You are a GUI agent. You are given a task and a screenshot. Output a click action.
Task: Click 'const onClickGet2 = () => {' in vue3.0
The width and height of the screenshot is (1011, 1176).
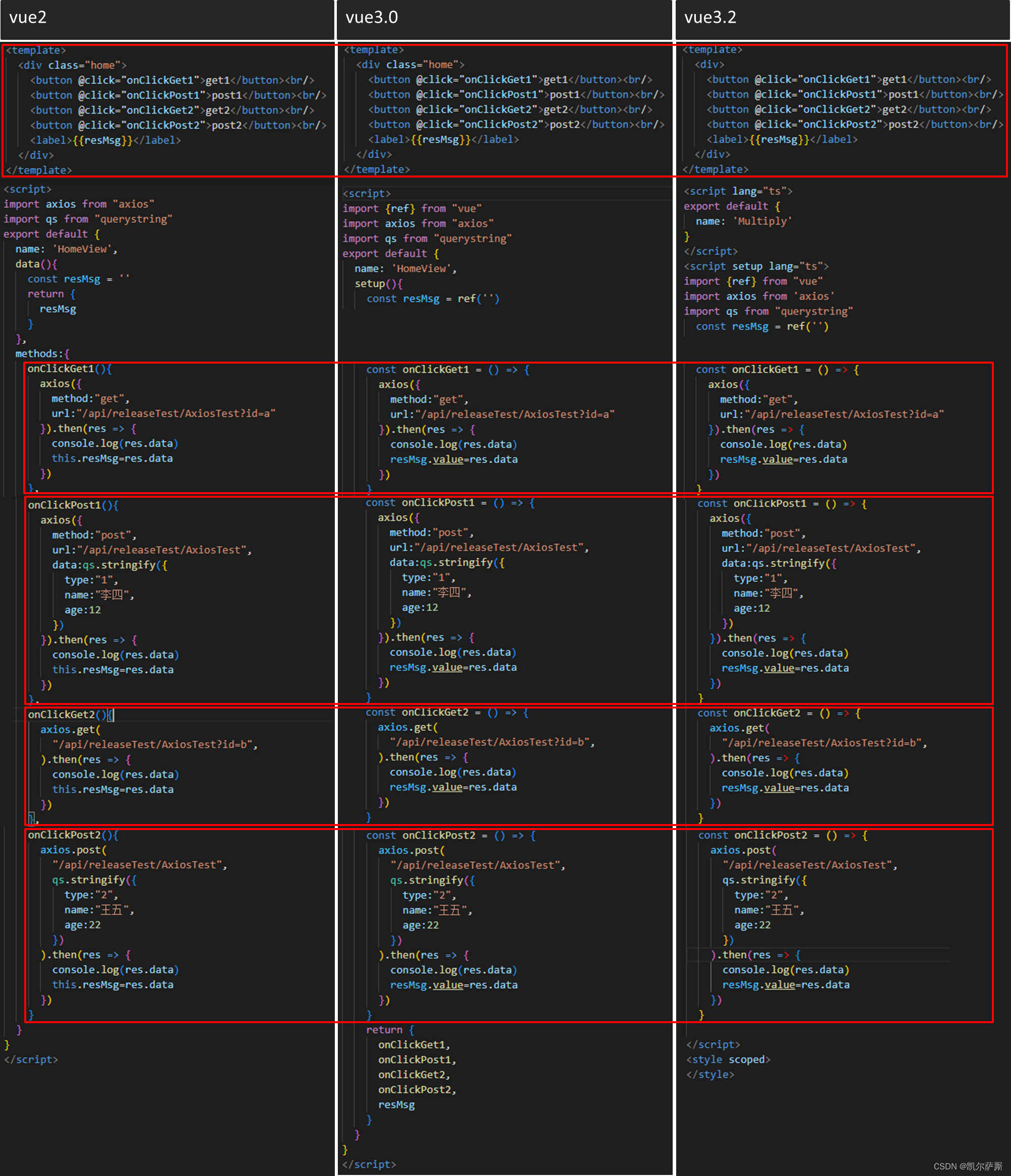point(447,712)
